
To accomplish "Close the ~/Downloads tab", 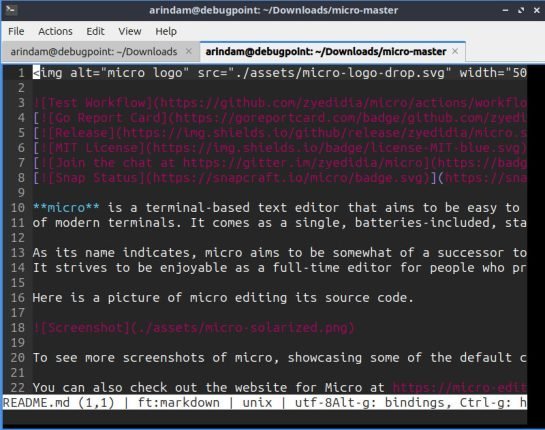I will click(188, 51).
